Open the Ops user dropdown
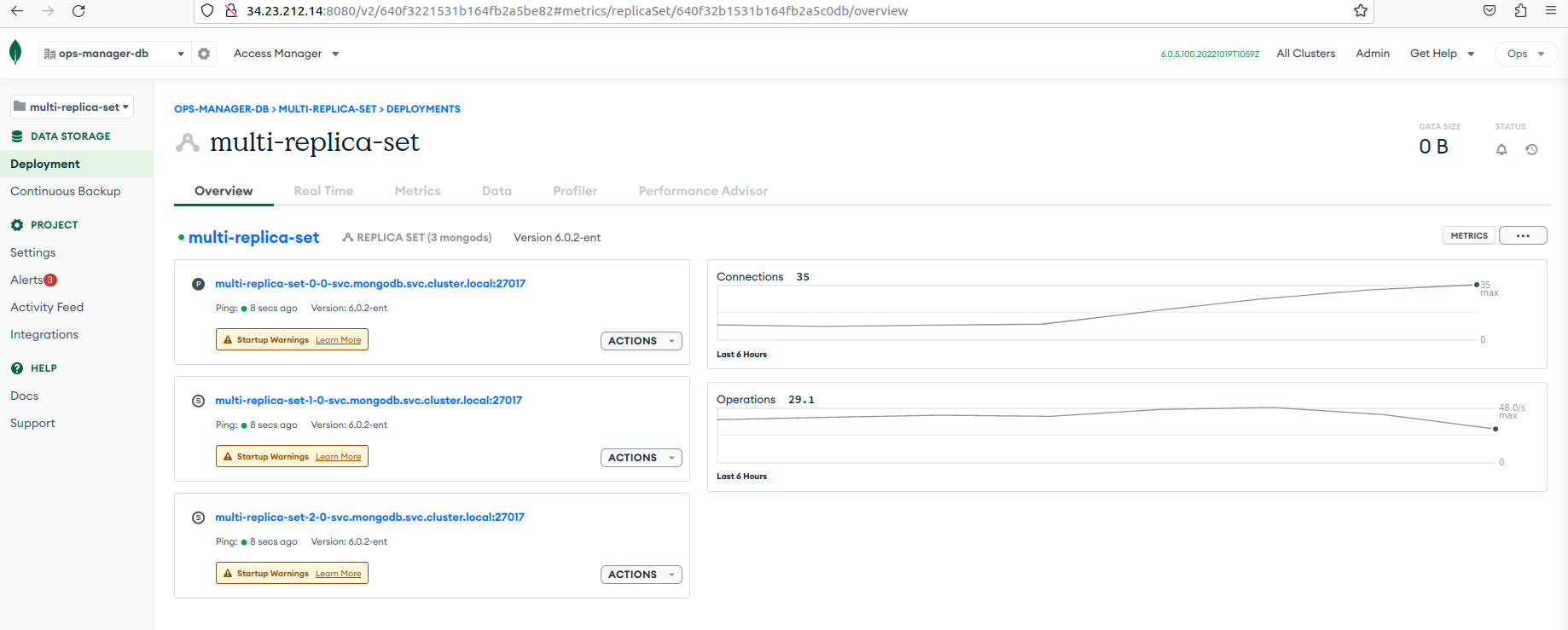1568x630 pixels. (x=1526, y=54)
